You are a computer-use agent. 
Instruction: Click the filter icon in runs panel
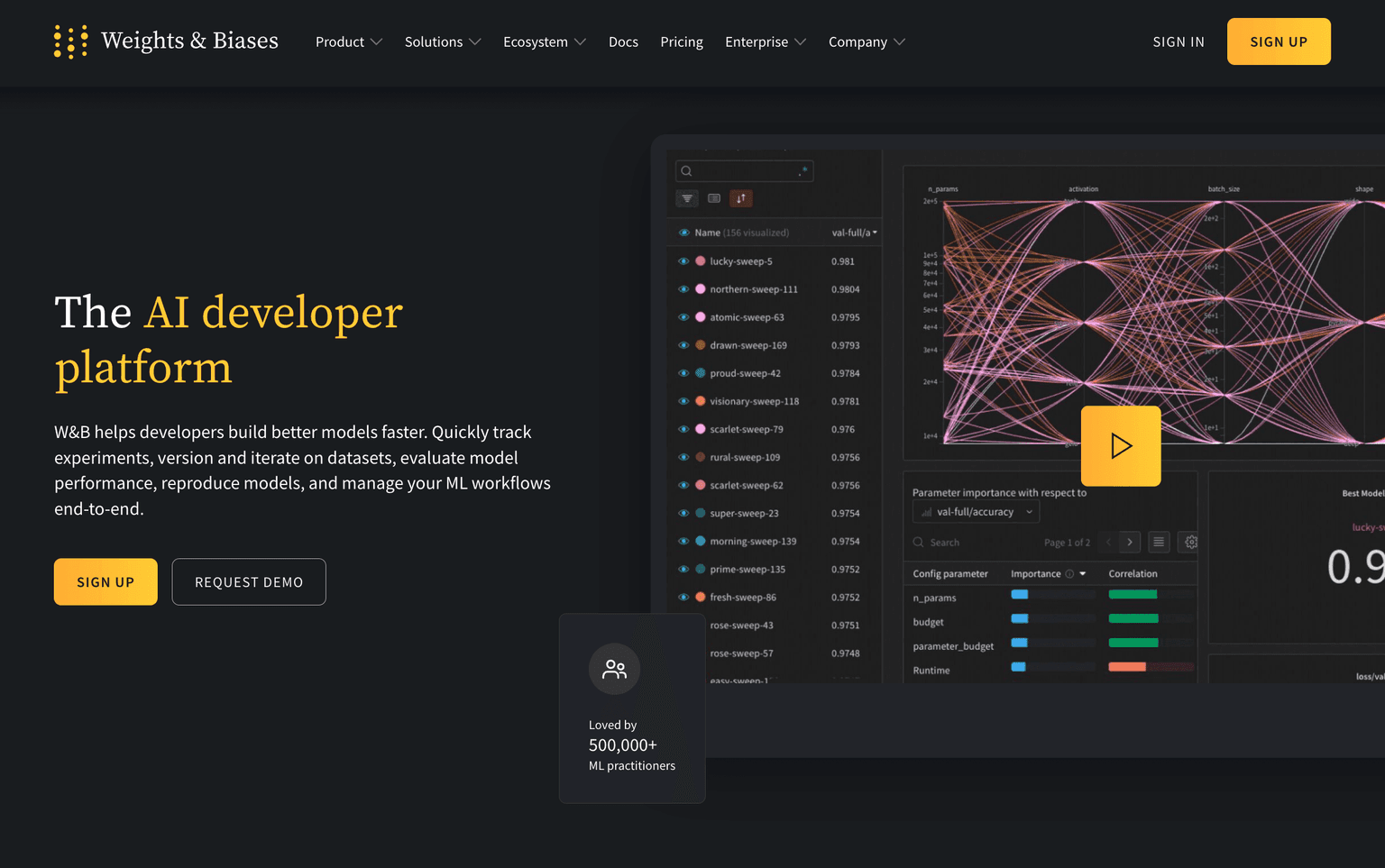pos(687,198)
